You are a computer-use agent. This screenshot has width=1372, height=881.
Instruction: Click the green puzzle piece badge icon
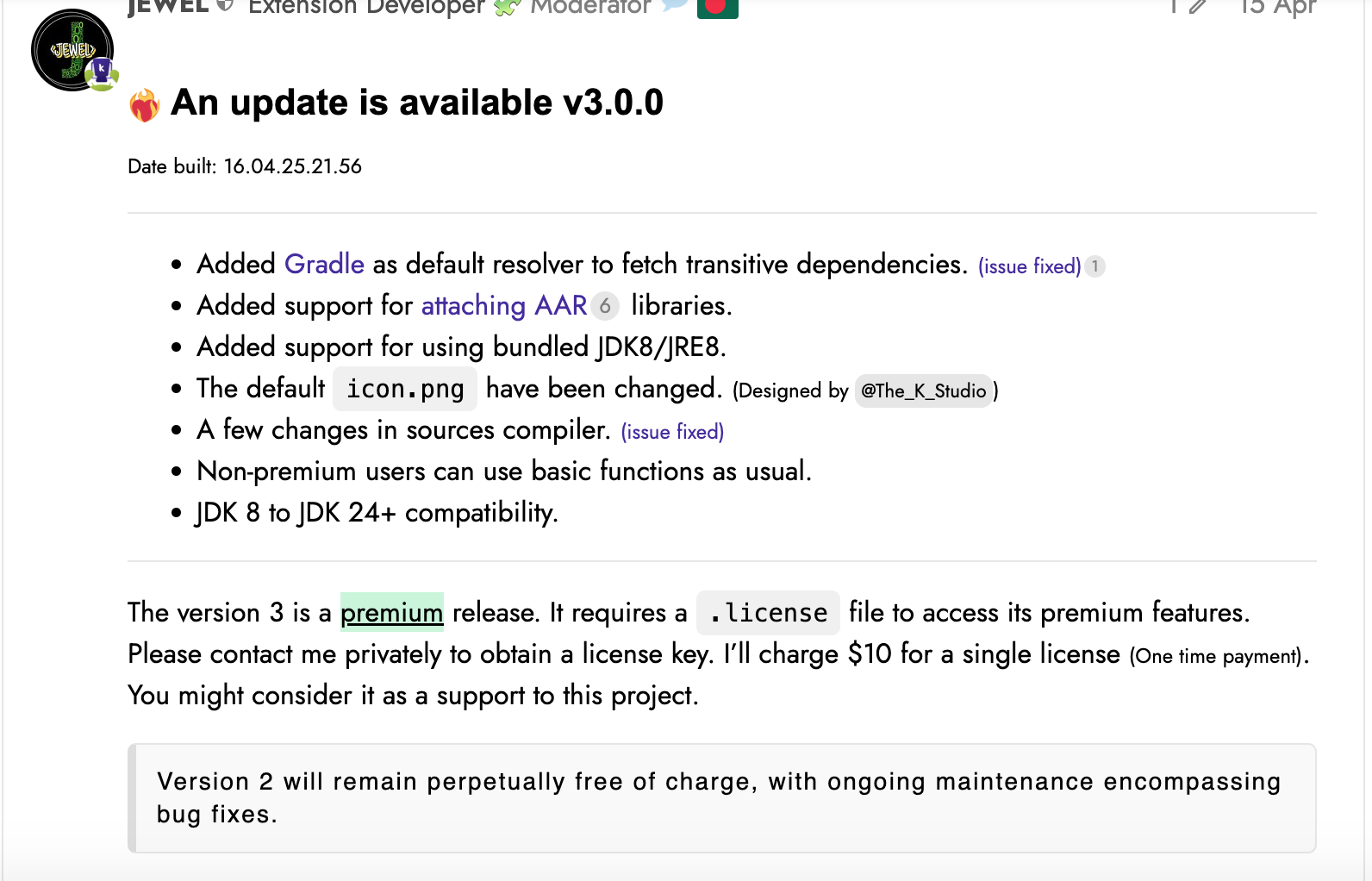[508, 5]
